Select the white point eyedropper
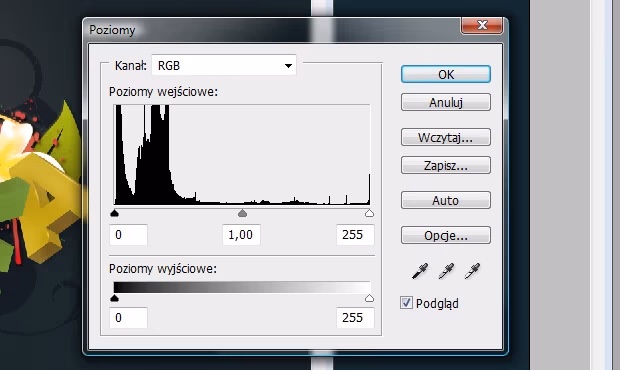620x370 pixels. pyautogui.click(x=472, y=271)
